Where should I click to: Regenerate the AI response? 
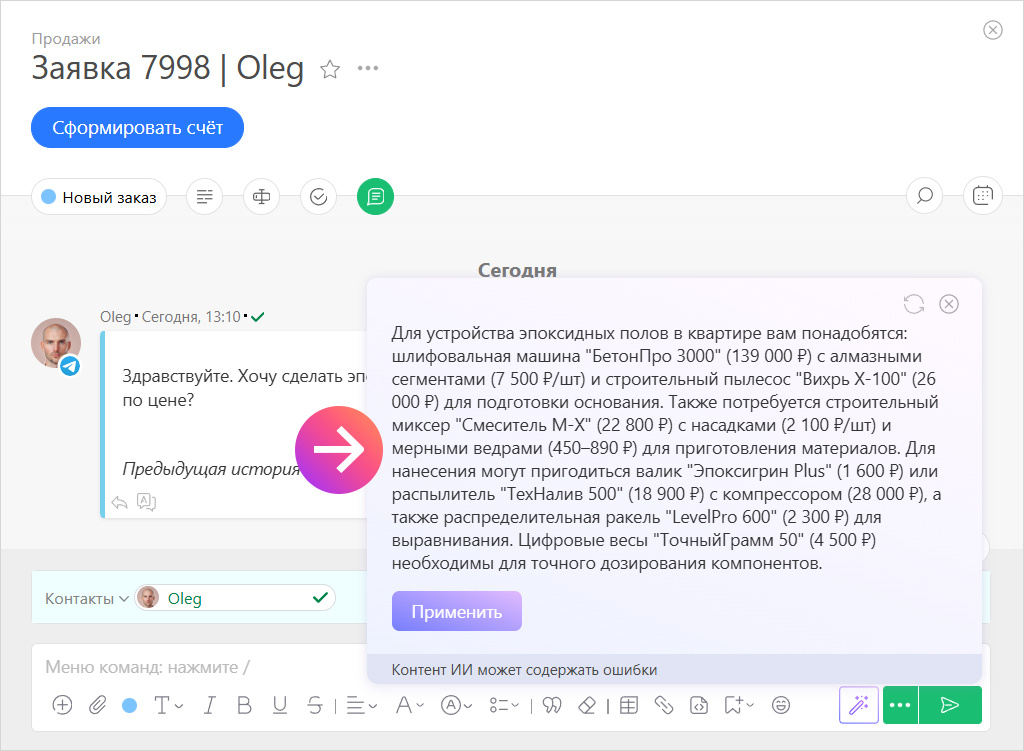[915, 304]
